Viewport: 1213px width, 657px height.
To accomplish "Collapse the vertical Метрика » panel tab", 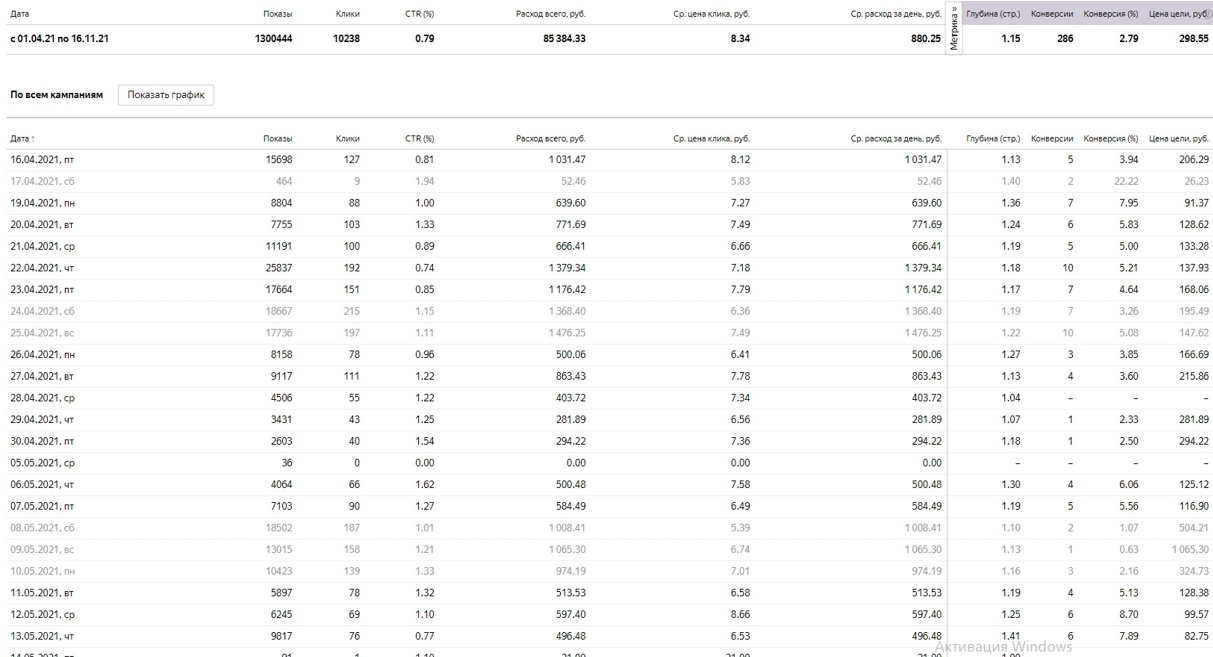I will [954, 29].
